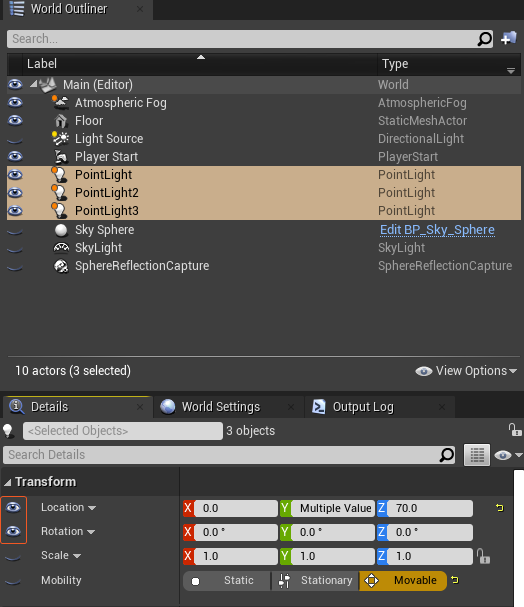Collapse the Main (Editor) world tree
This screenshot has width=524, height=607.
[x=34, y=84]
